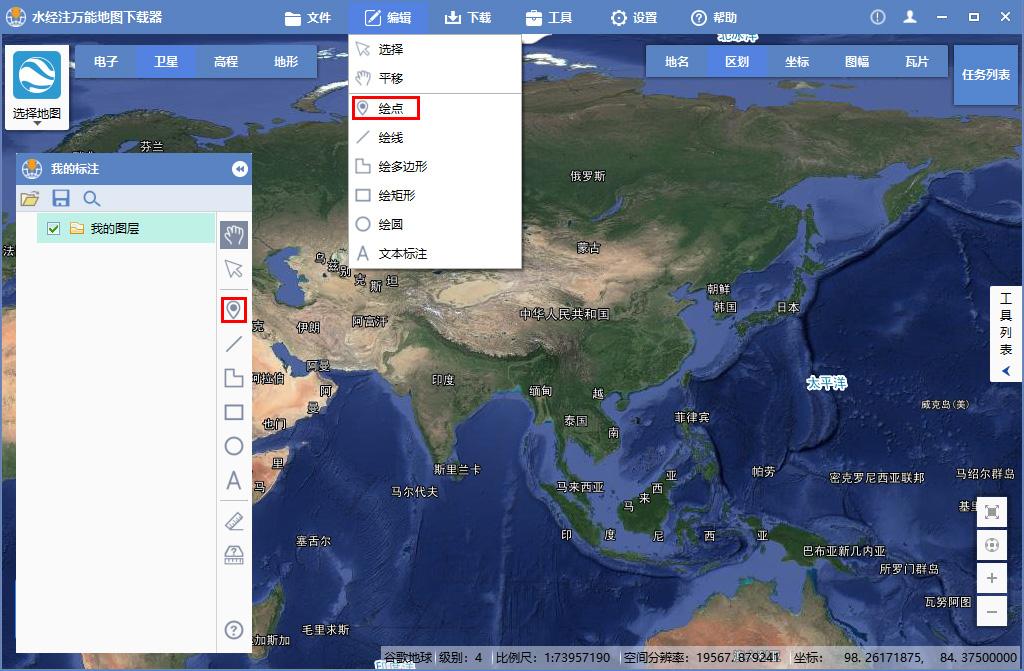The height and width of the screenshot is (671, 1024).
Task: Open help from the side toolbar question icon
Action: tap(234, 630)
